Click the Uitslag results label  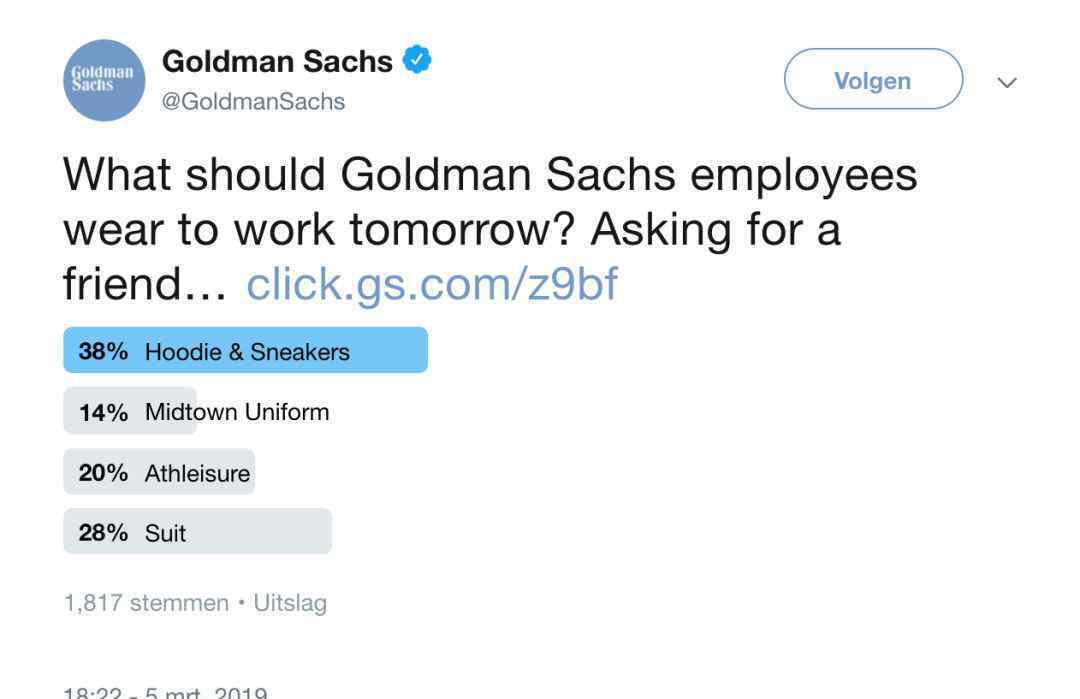click(290, 603)
